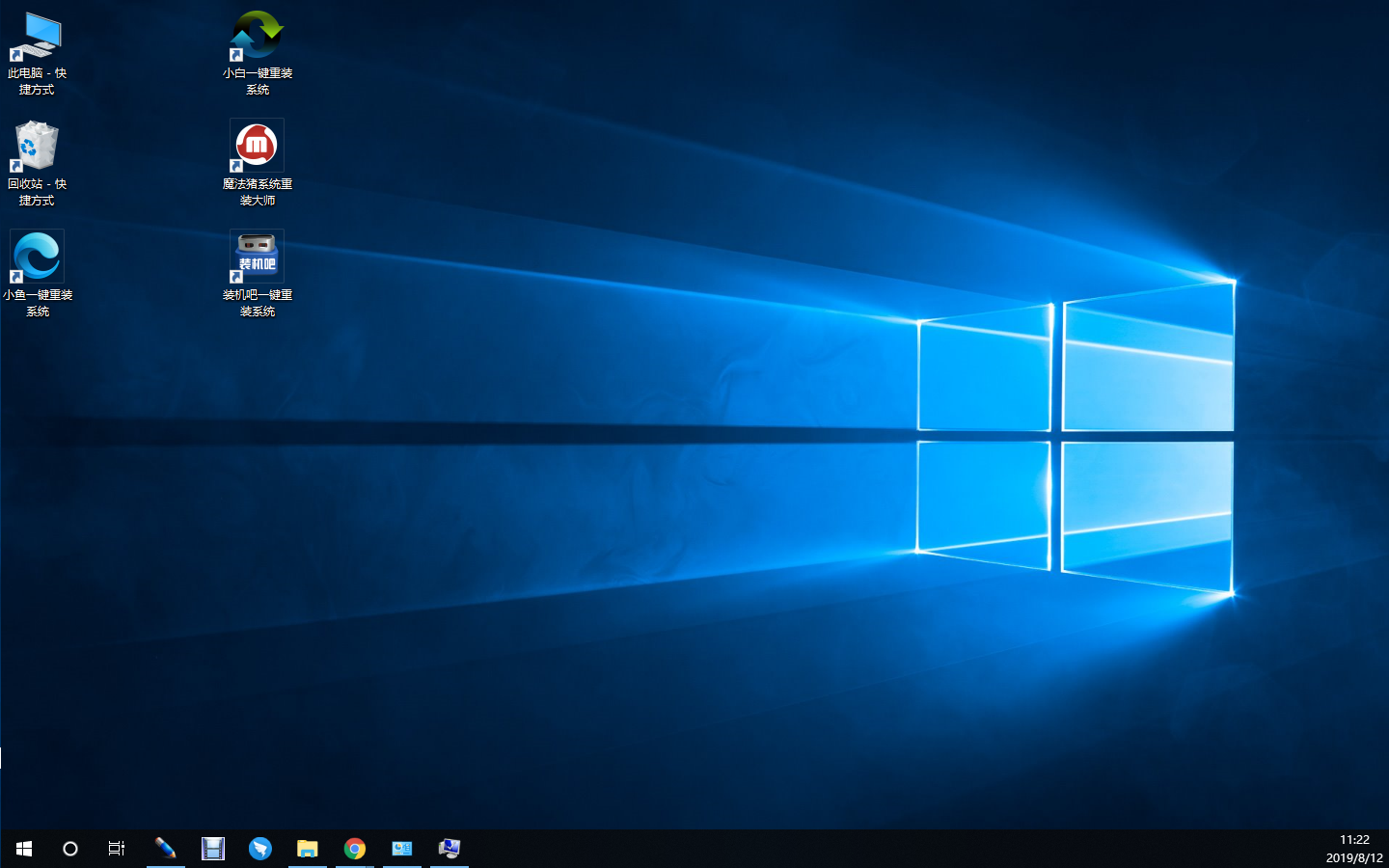Open the Windows Start menu
Viewport: 1389px width, 868px height.
point(24,849)
